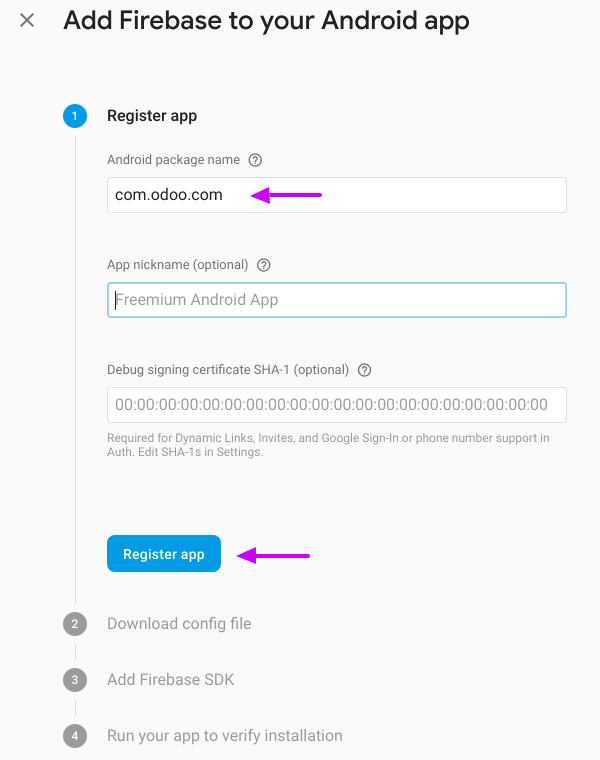Viewport: 600px width, 760px height.
Task: Select the step 2 number circle
Action: [74, 624]
